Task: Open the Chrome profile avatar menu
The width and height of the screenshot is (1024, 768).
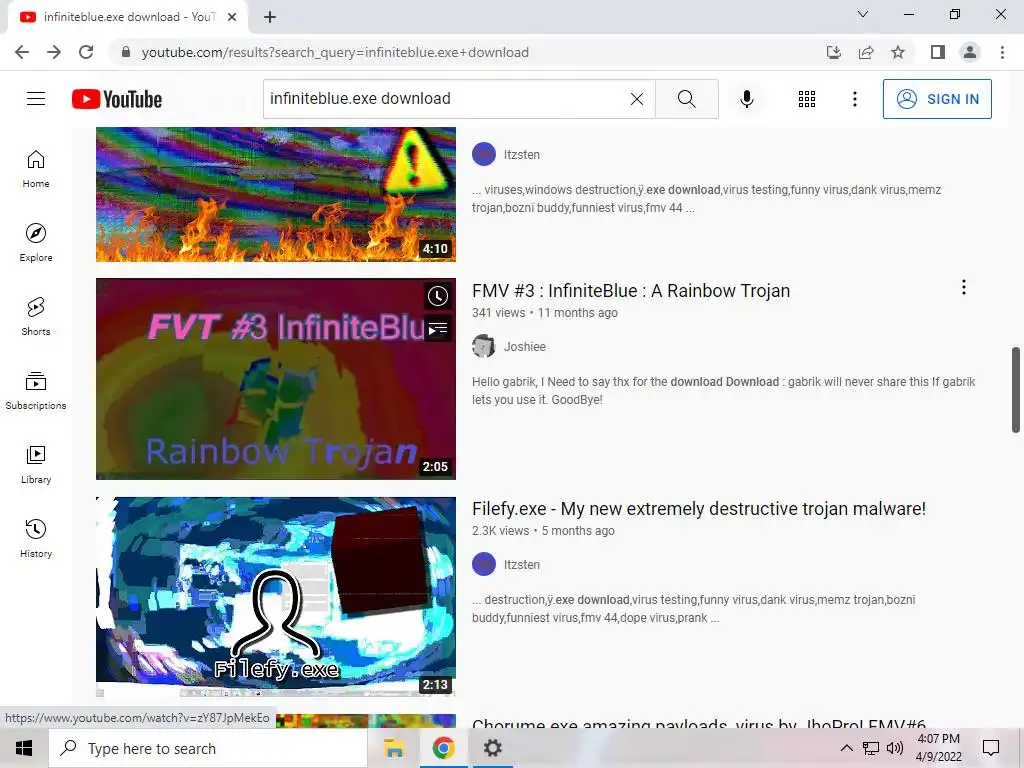Action: [970, 52]
